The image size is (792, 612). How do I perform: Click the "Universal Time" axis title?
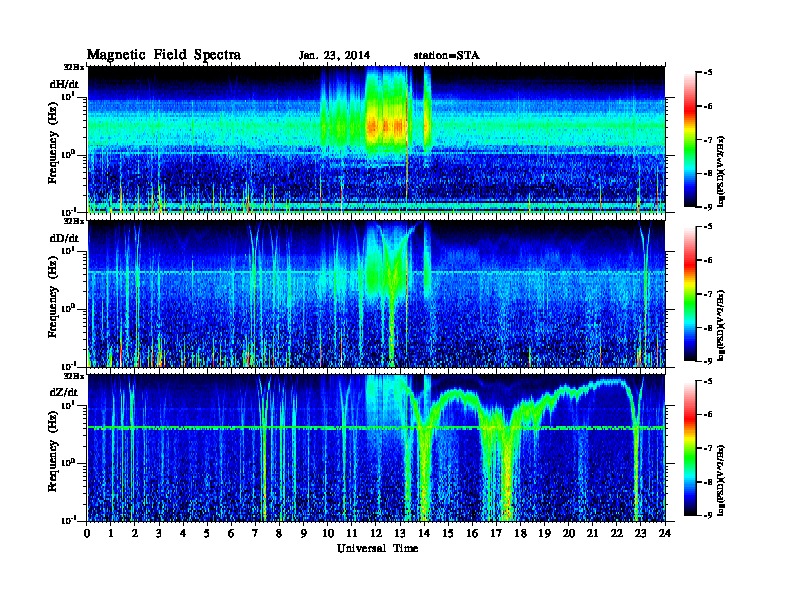(x=377, y=548)
